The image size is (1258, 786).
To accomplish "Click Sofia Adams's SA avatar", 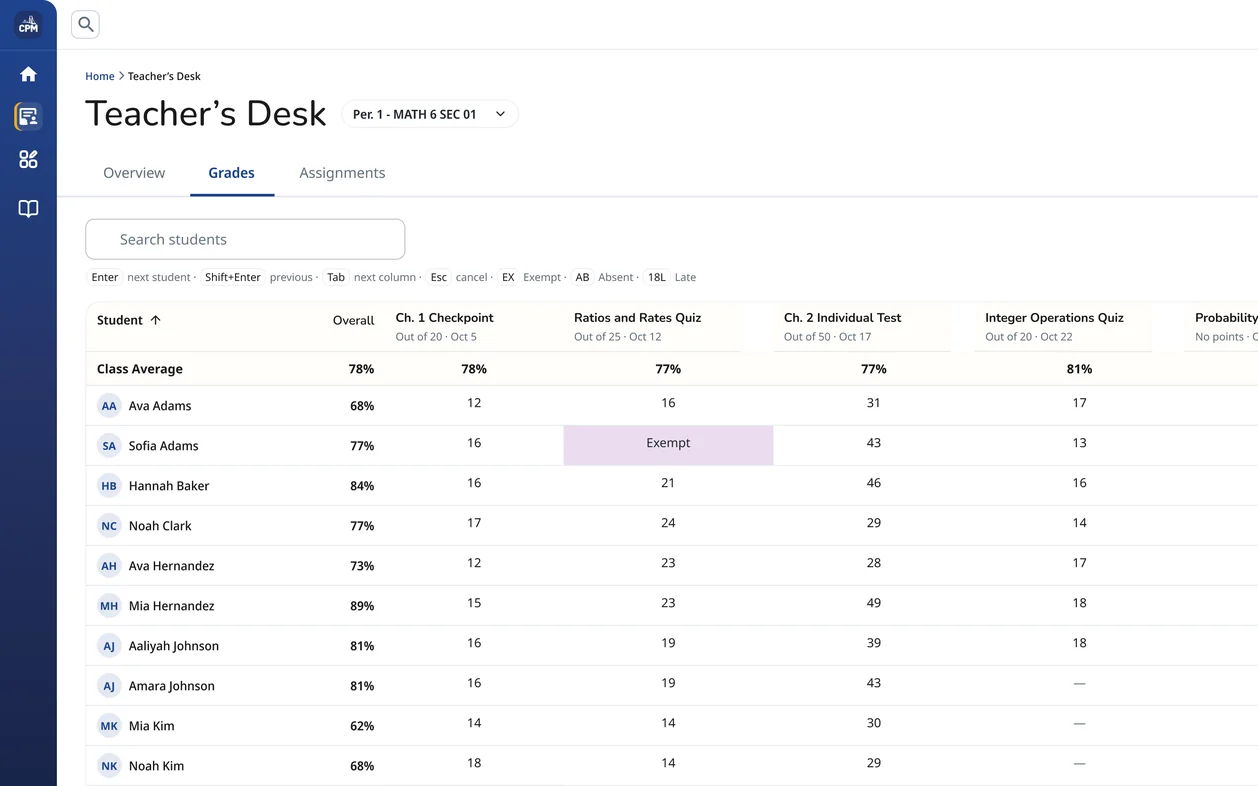I will [x=109, y=446].
